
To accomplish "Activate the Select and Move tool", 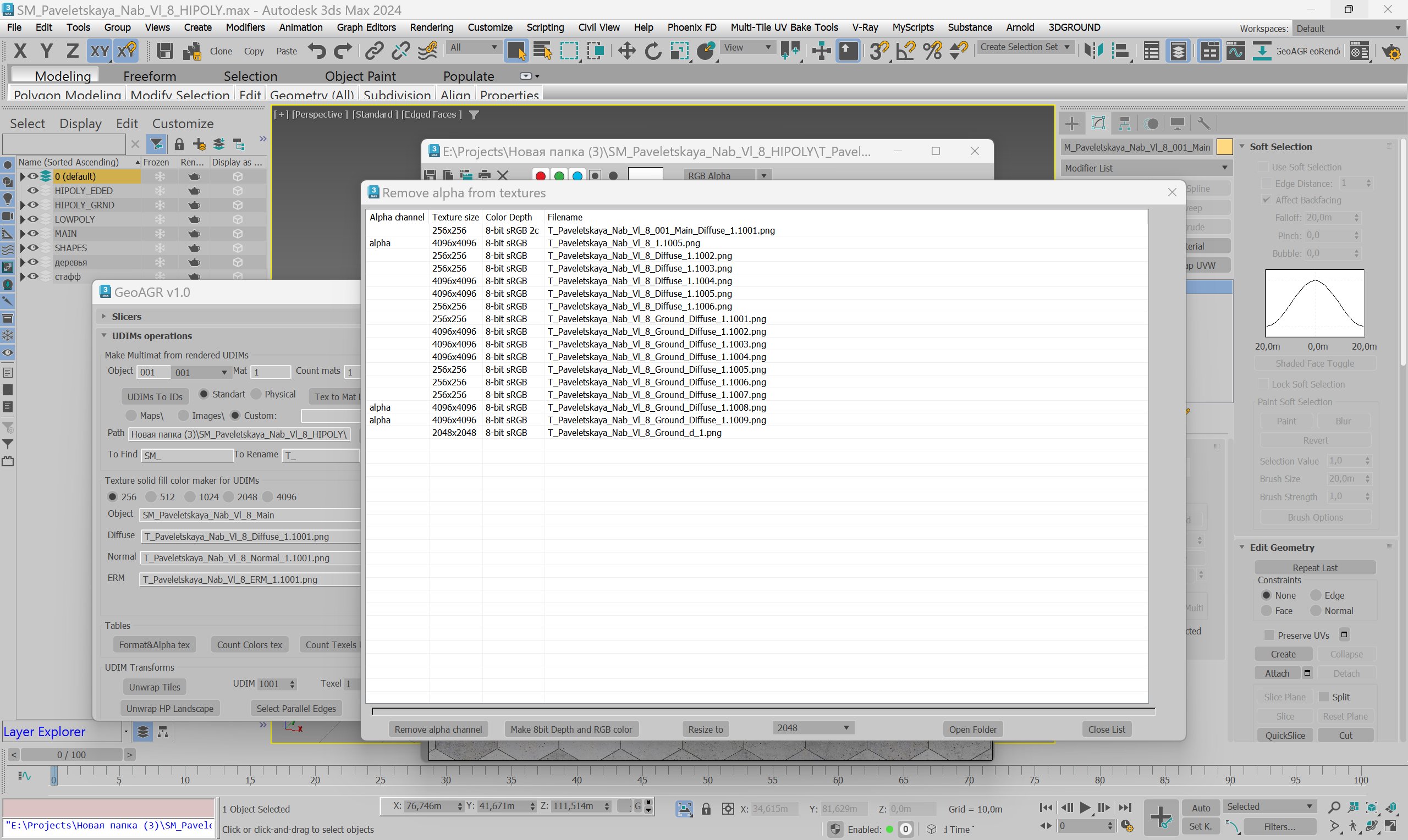I will (x=626, y=52).
